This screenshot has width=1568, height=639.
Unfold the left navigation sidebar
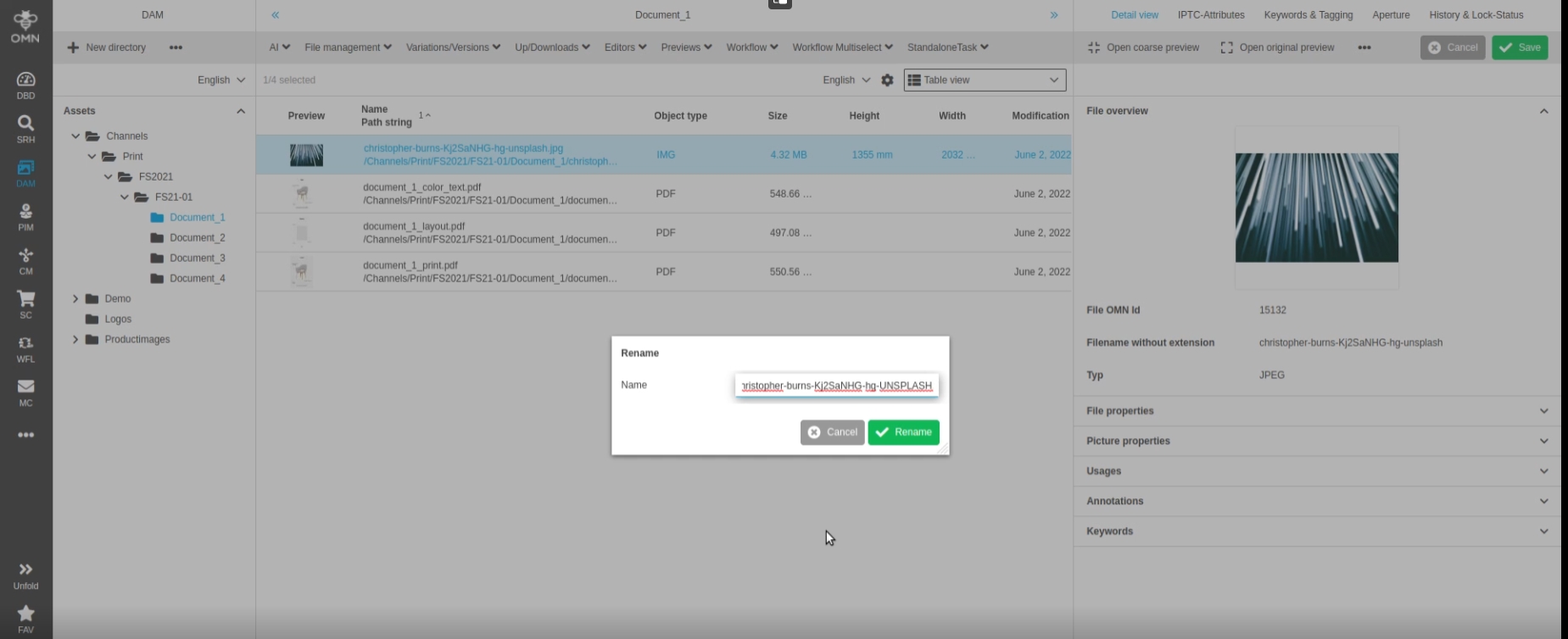pos(25,575)
